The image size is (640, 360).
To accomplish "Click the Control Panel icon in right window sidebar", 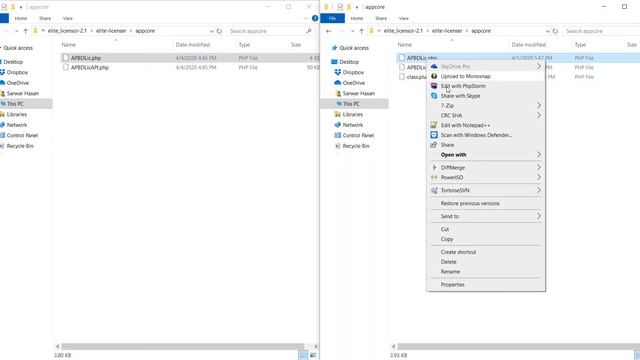I will [x=338, y=135].
